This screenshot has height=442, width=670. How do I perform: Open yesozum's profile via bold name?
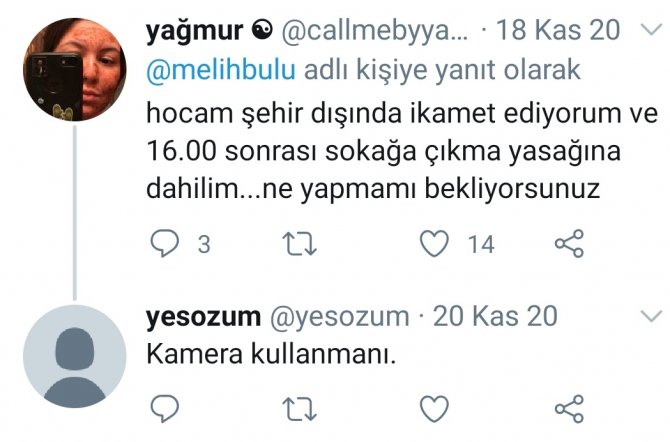click(x=203, y=317)
